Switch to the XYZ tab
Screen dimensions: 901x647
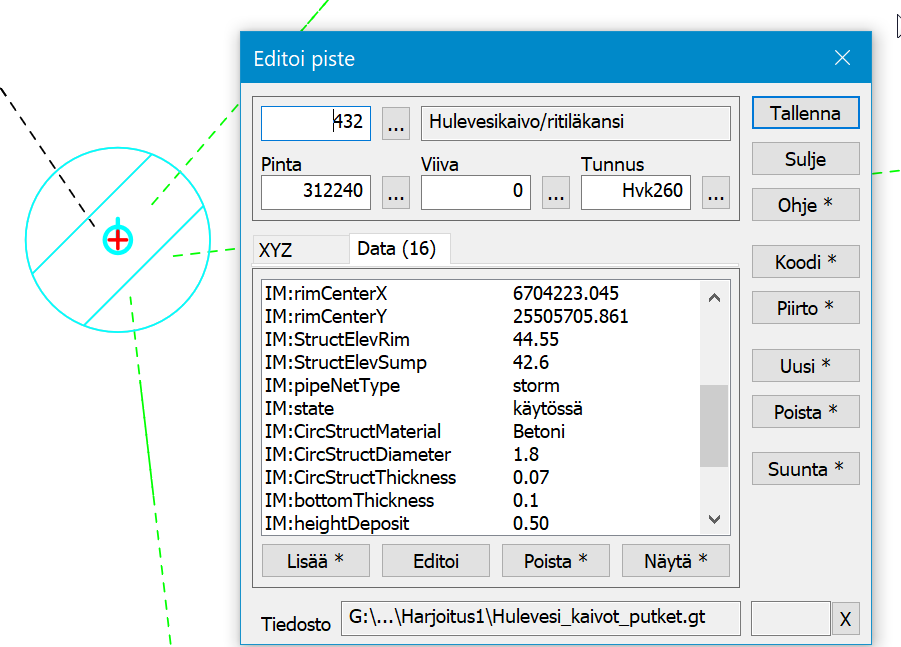275,250
